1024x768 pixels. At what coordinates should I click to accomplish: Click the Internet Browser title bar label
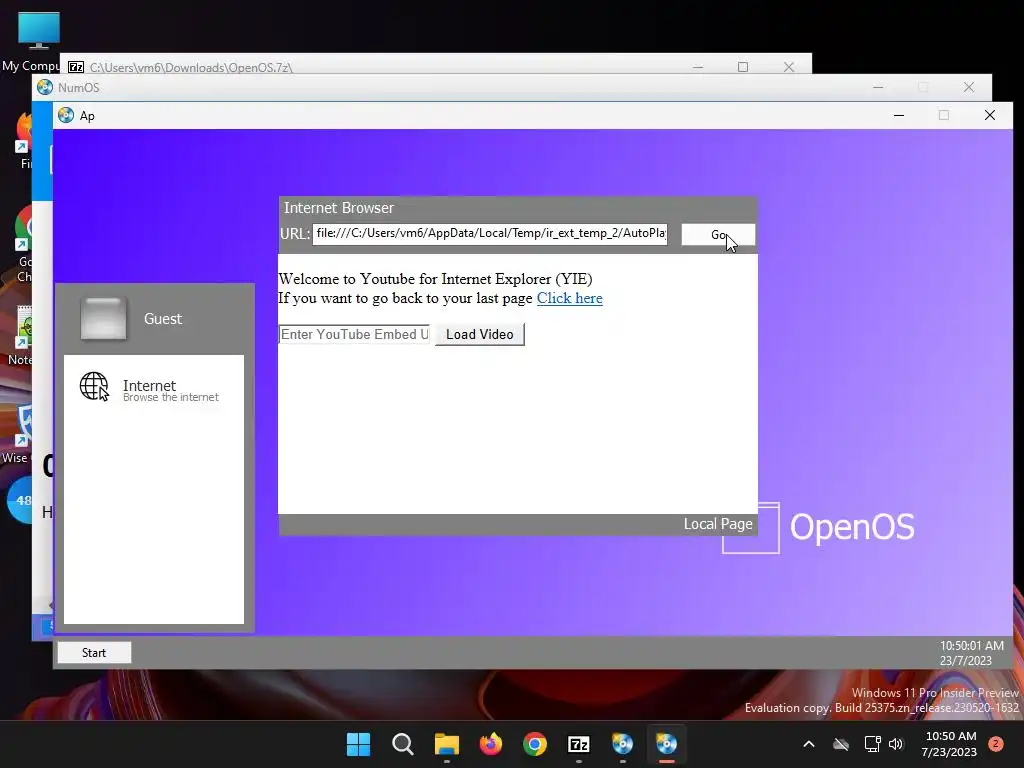click(338, 208)
